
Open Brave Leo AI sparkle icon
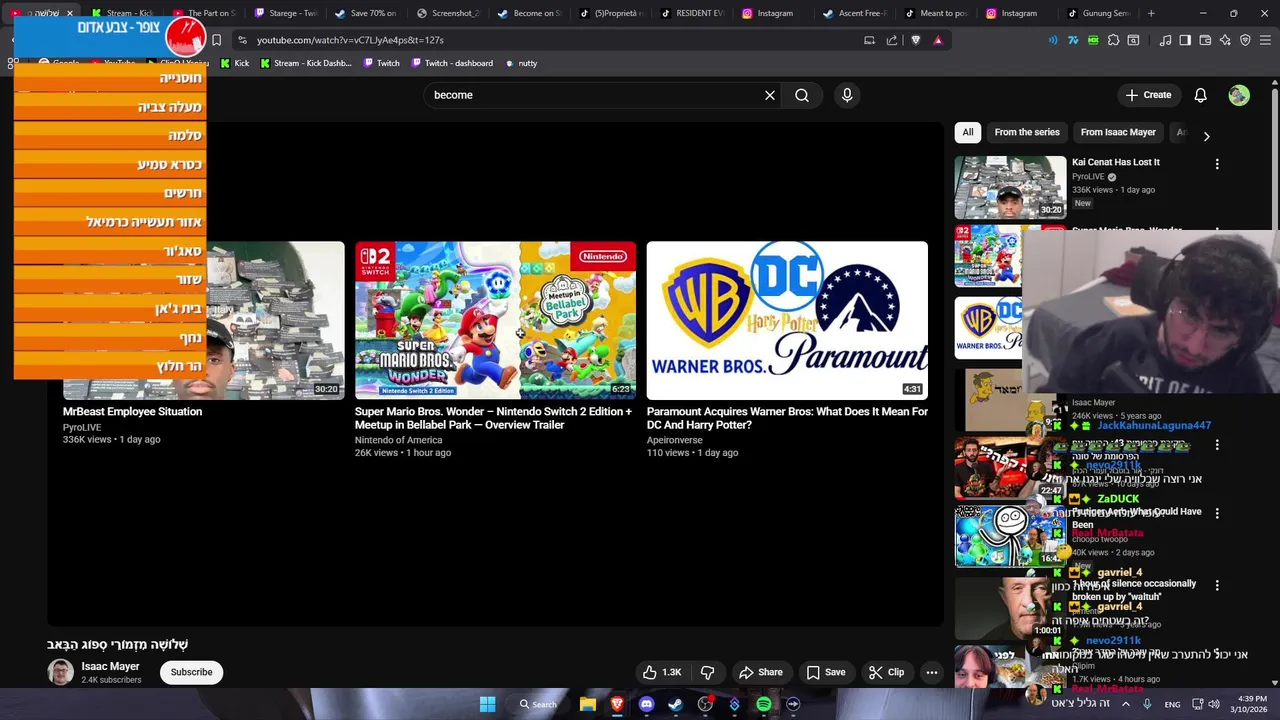[1225, 40]
